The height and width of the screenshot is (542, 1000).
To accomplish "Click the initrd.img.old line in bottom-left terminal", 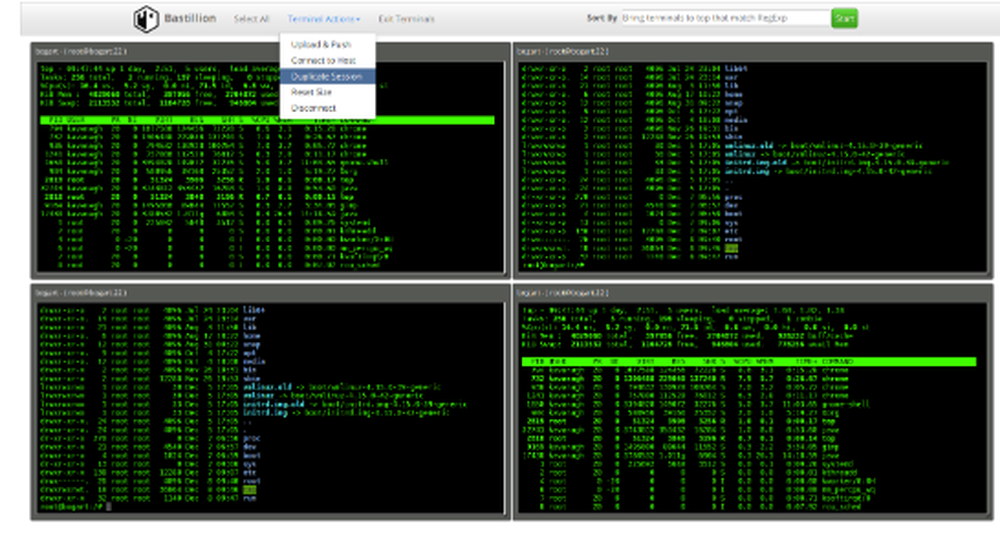I will [x=253, y=404].
